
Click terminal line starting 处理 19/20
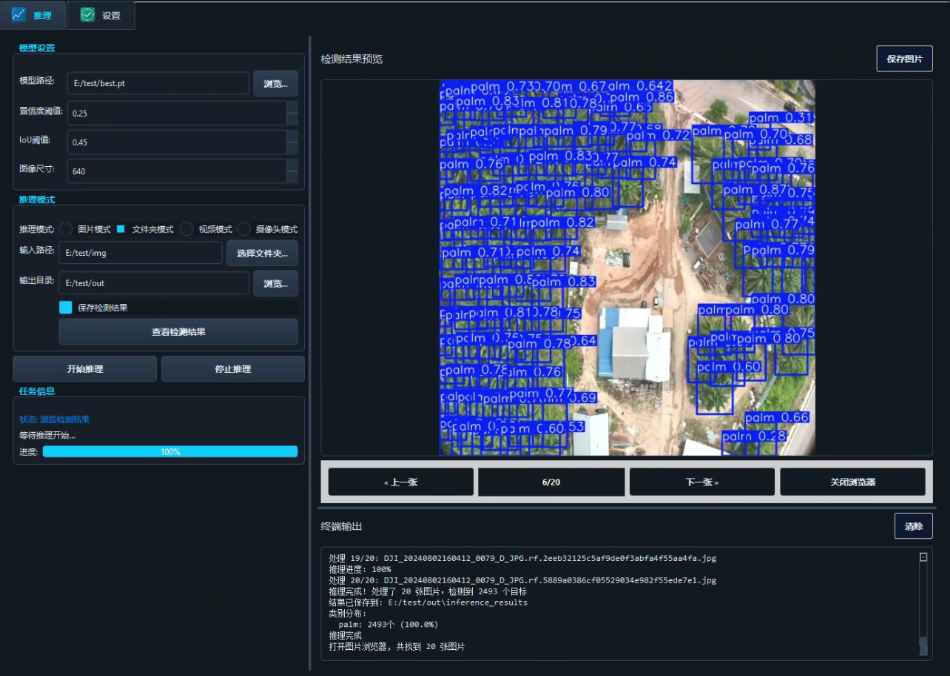(x=522, y=558)
